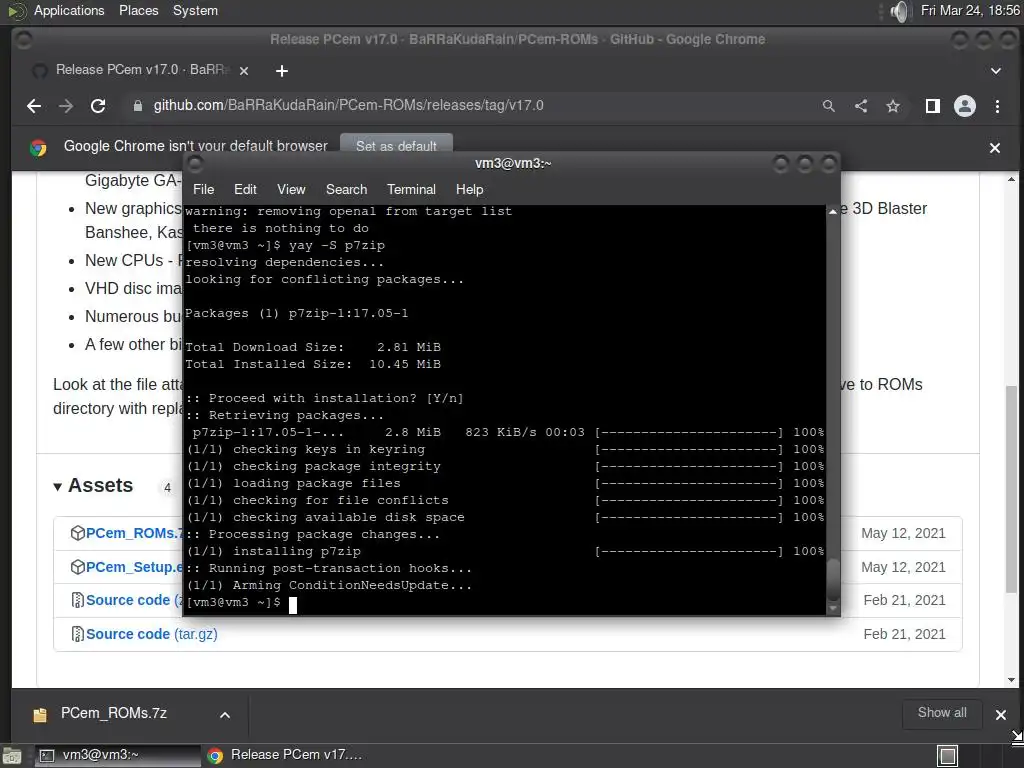Click the Chrome page scroll-down arrow
This screenshot has height=768, width=1024.
(x=1012, y=680)
